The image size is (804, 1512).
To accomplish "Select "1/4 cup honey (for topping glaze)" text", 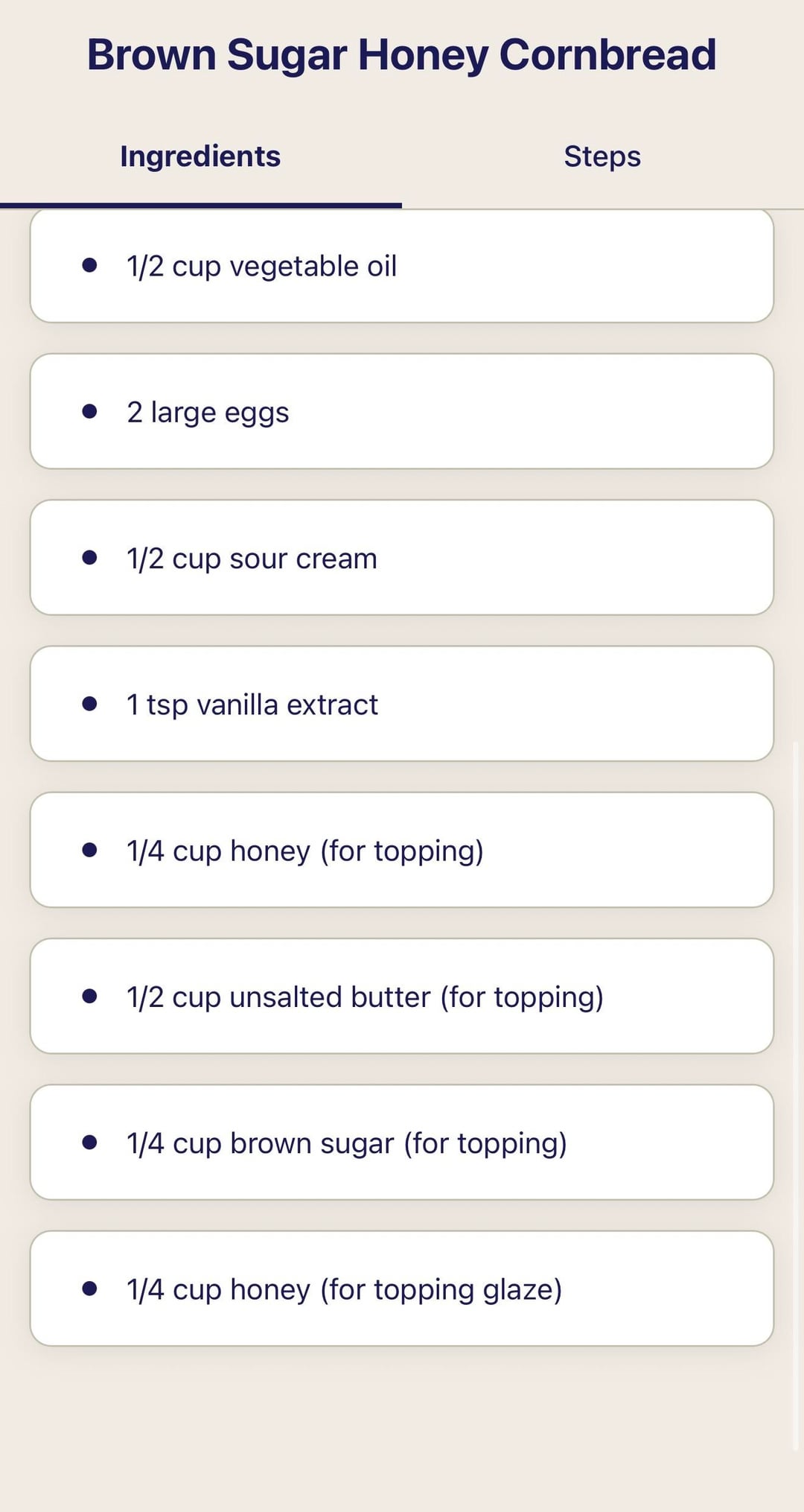I will 344,1289.
